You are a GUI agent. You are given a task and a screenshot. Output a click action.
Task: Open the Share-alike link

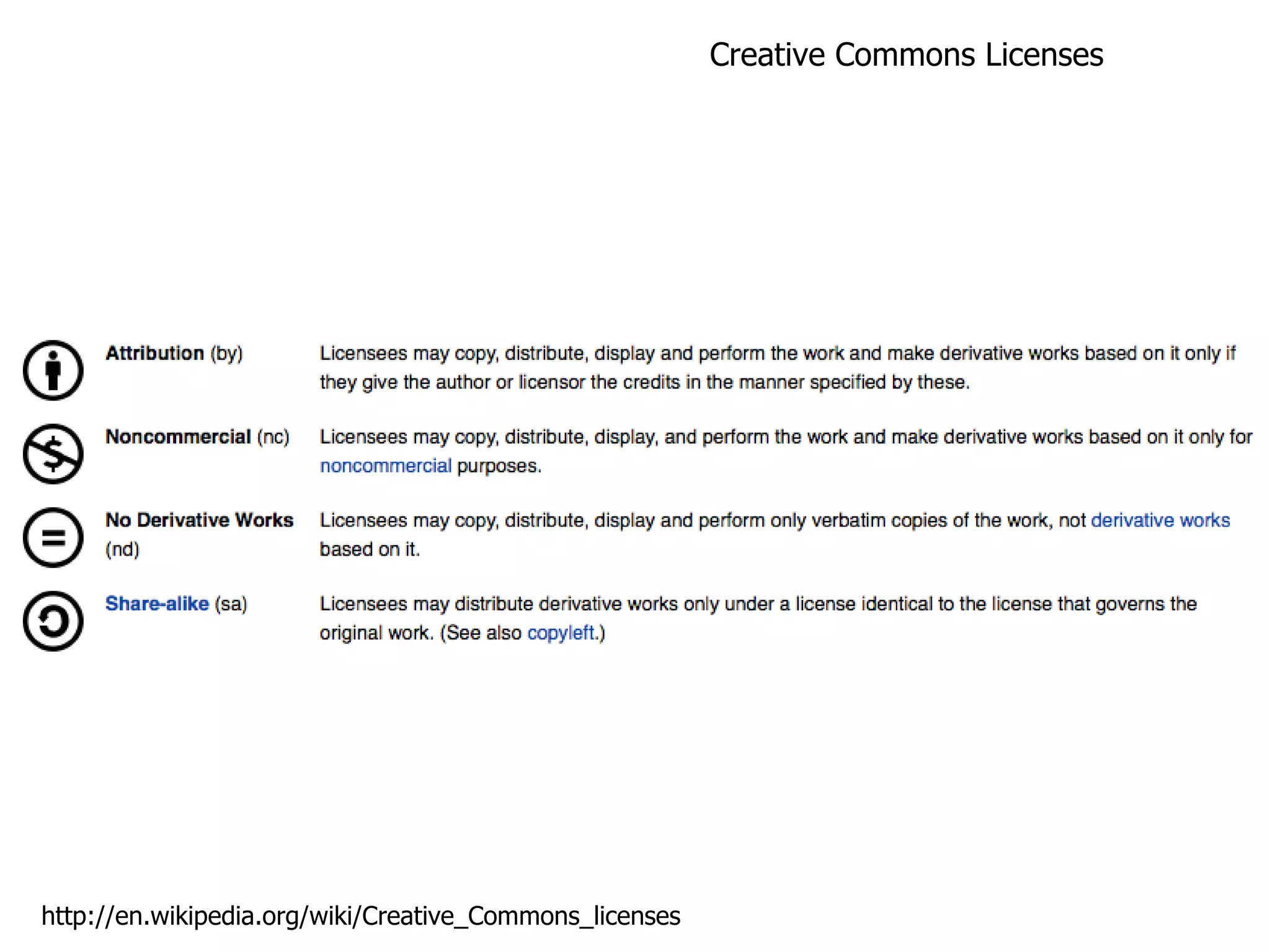(157, 603)
